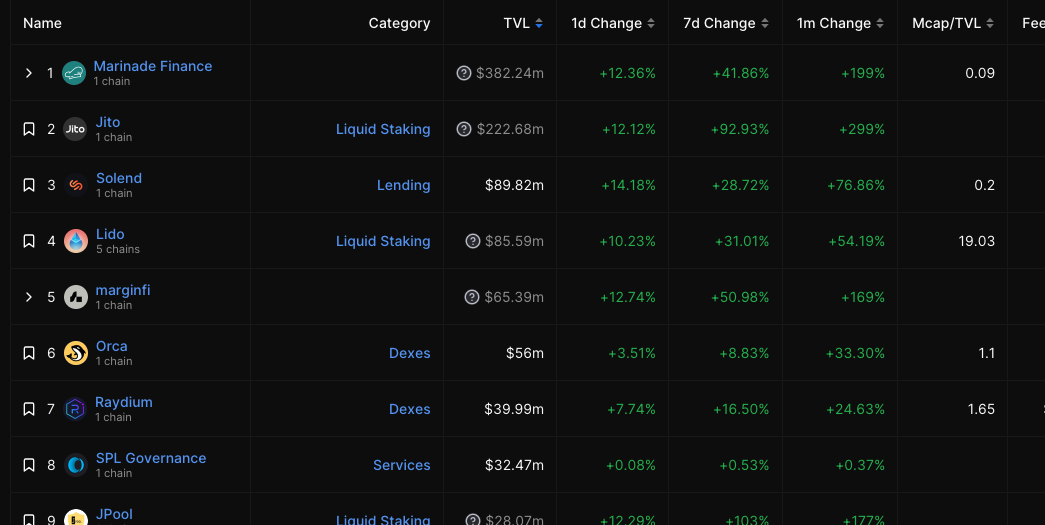Click the Marinade Finance logo icon
The height and width of the screenshot is (525, 1045).
(x=73, y=73)
